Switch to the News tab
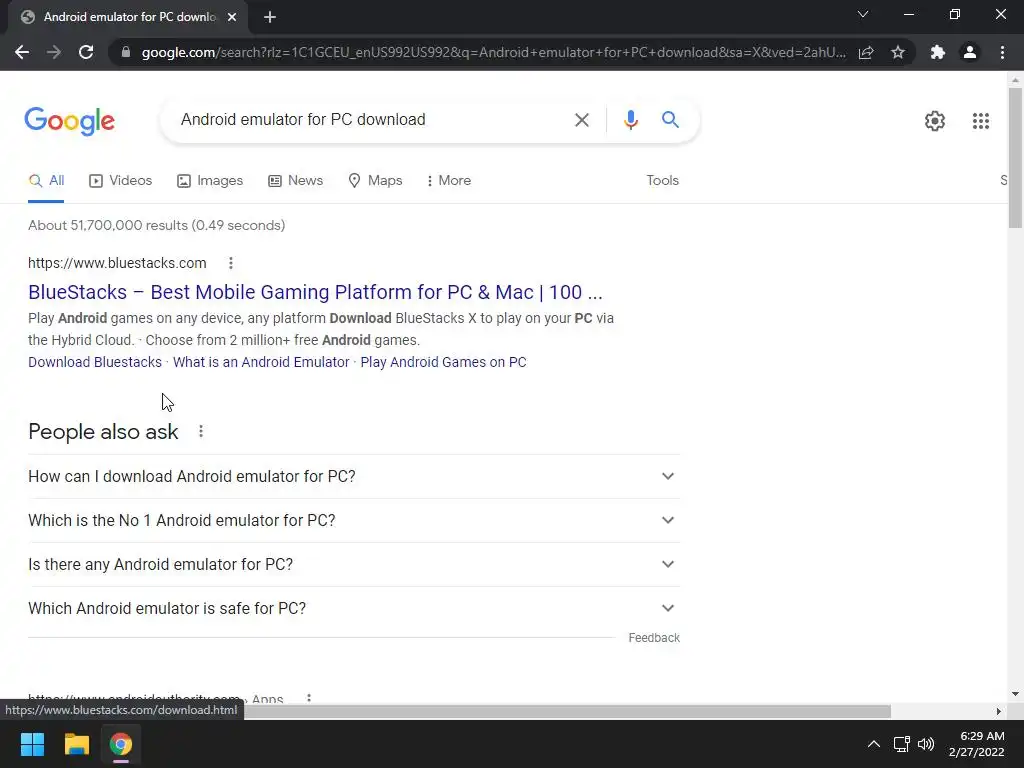Viewport: 1024px width, 768px height. (296, 181)
